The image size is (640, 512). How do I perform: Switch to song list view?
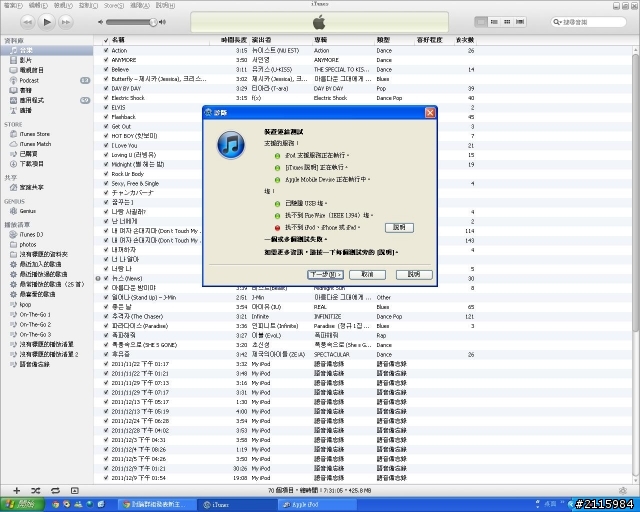(x=481, y=22)
